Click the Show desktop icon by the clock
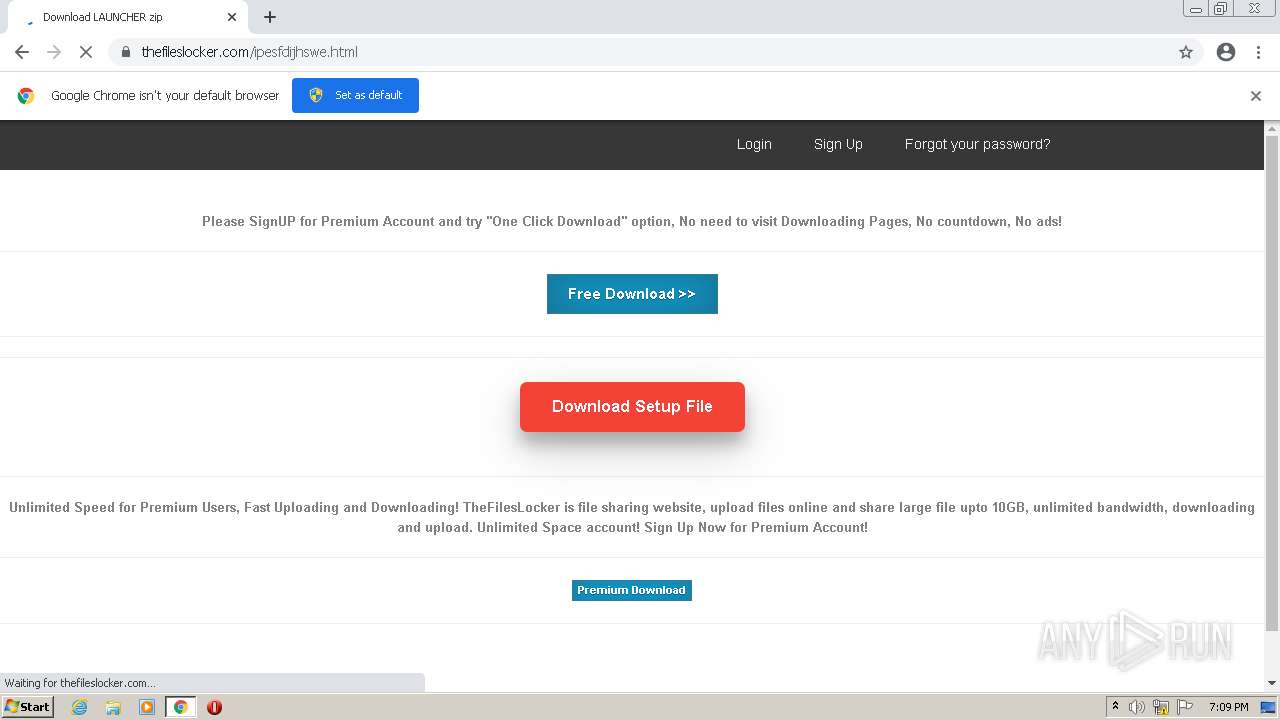This screenshot has width=1280, height=720. 1268,707
